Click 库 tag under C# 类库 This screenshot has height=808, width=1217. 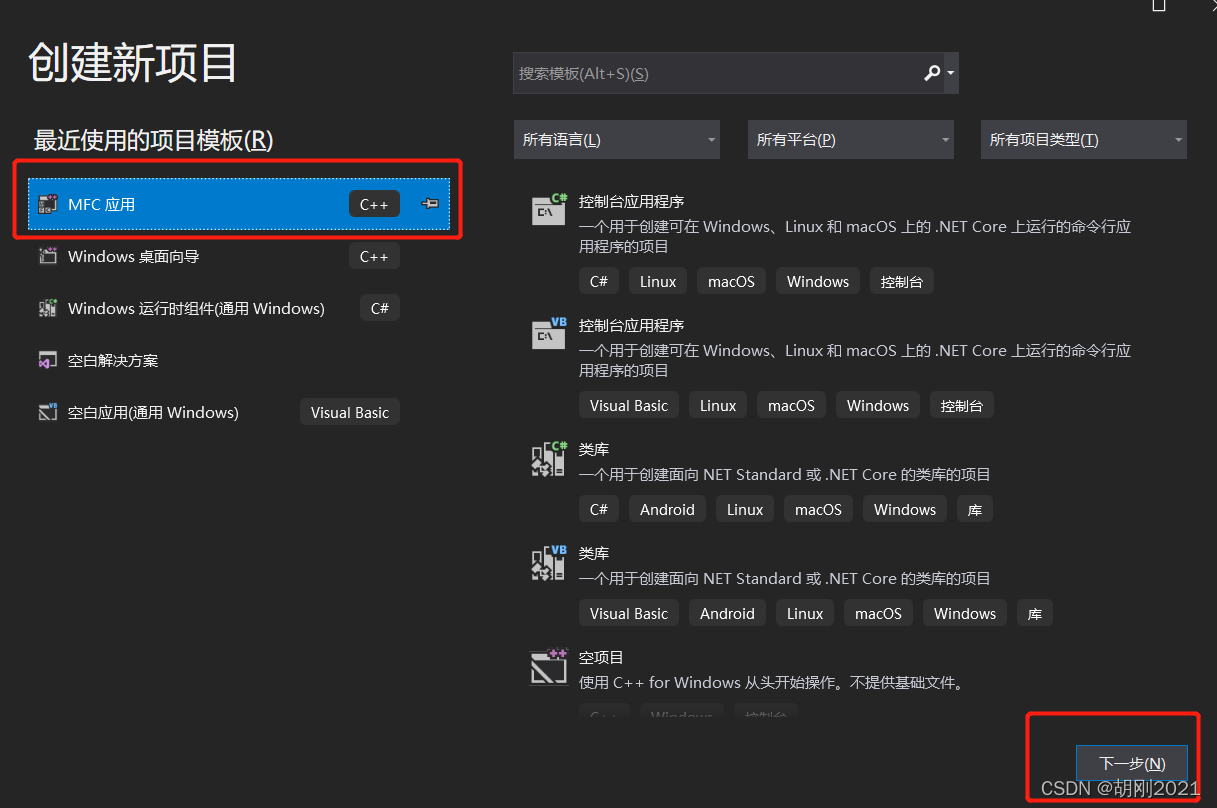click(x=975, y=509)
